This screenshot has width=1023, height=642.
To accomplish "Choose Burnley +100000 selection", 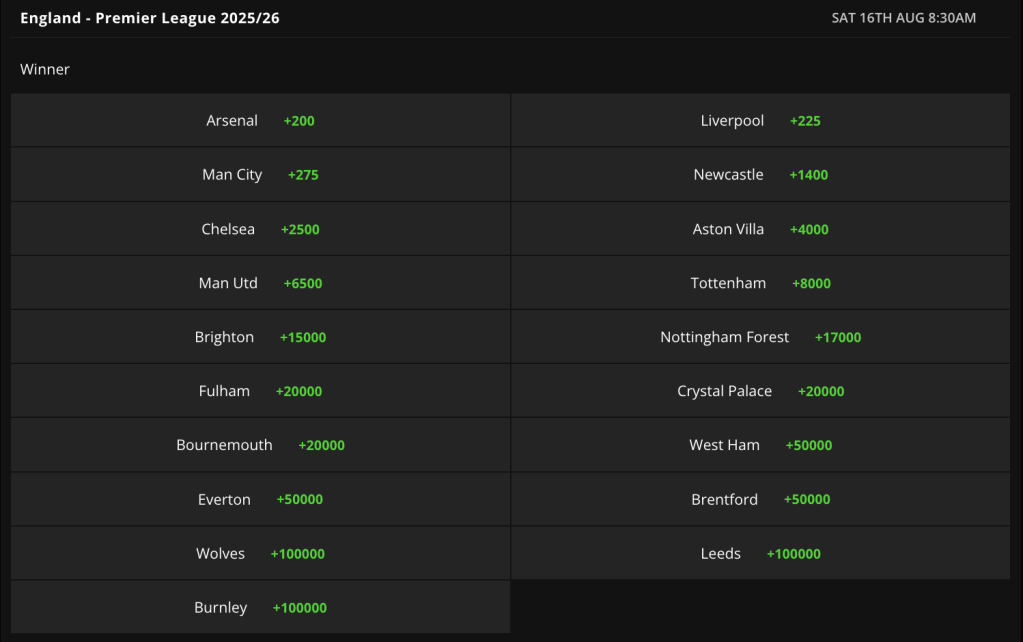I will [260, 607].
